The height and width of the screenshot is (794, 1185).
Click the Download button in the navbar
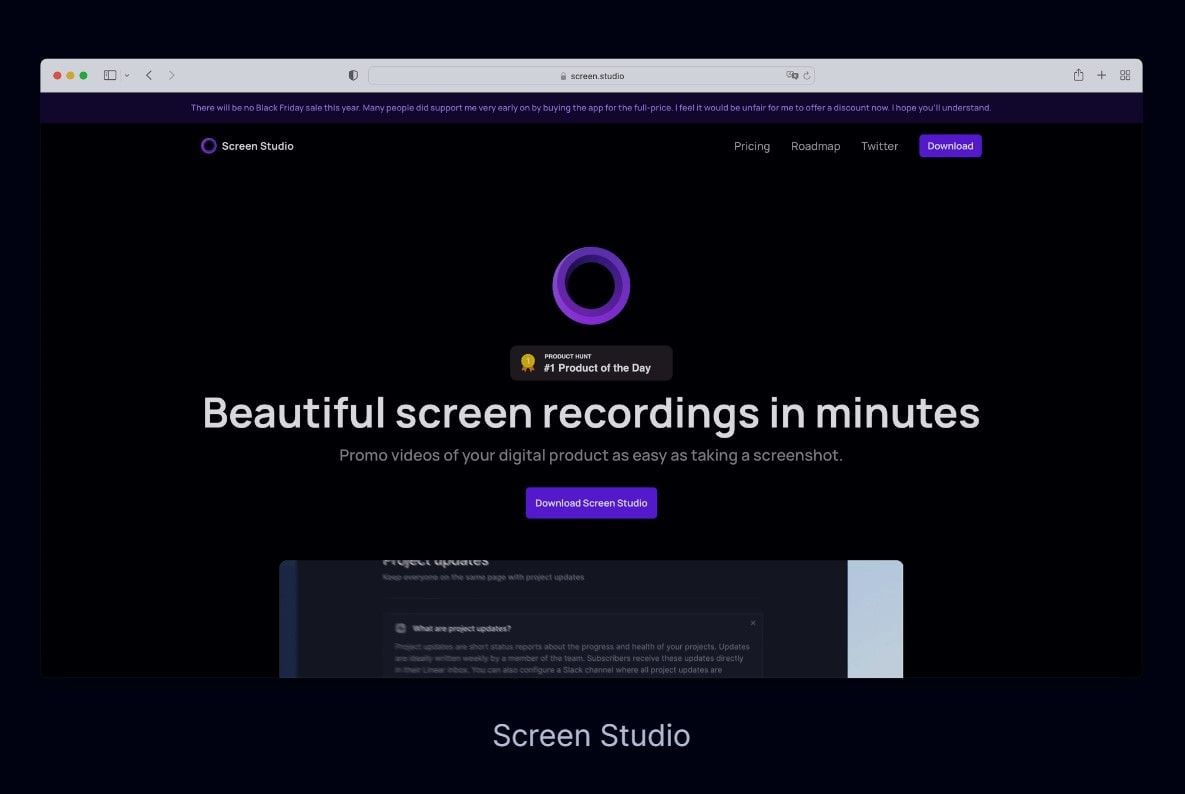(x=950, y=146)
